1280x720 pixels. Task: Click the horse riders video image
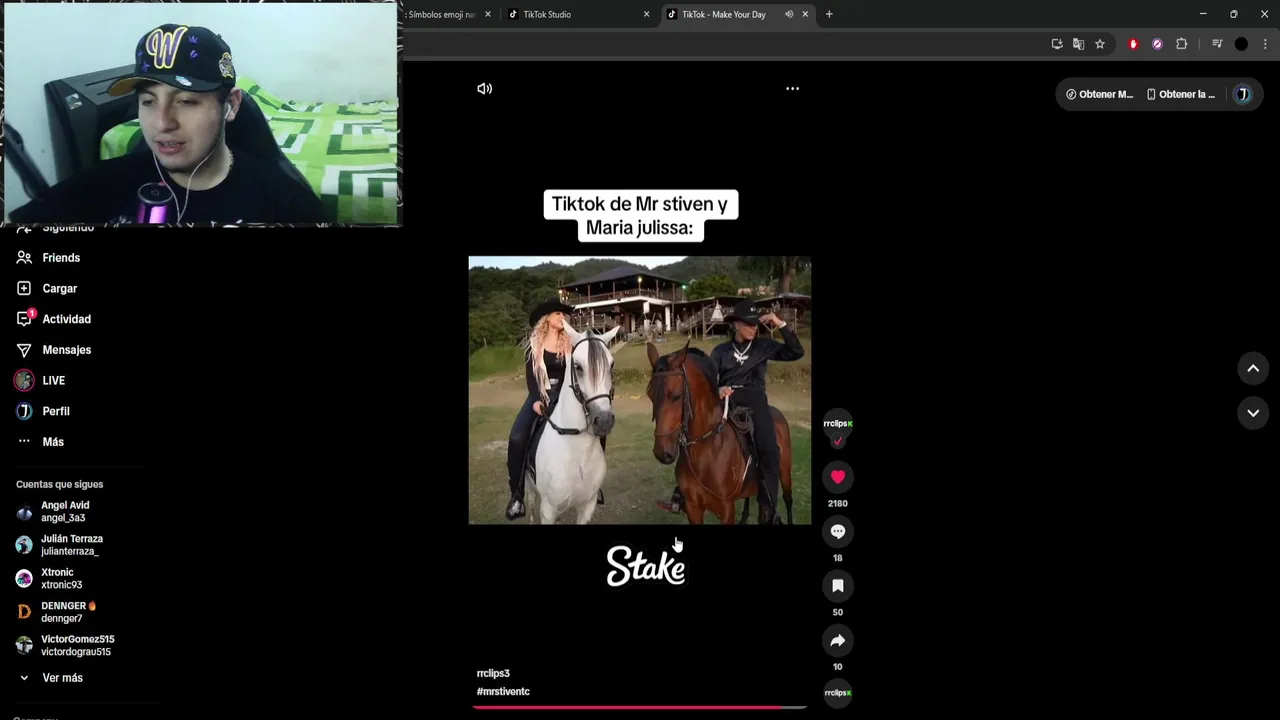tap(640, 390)
